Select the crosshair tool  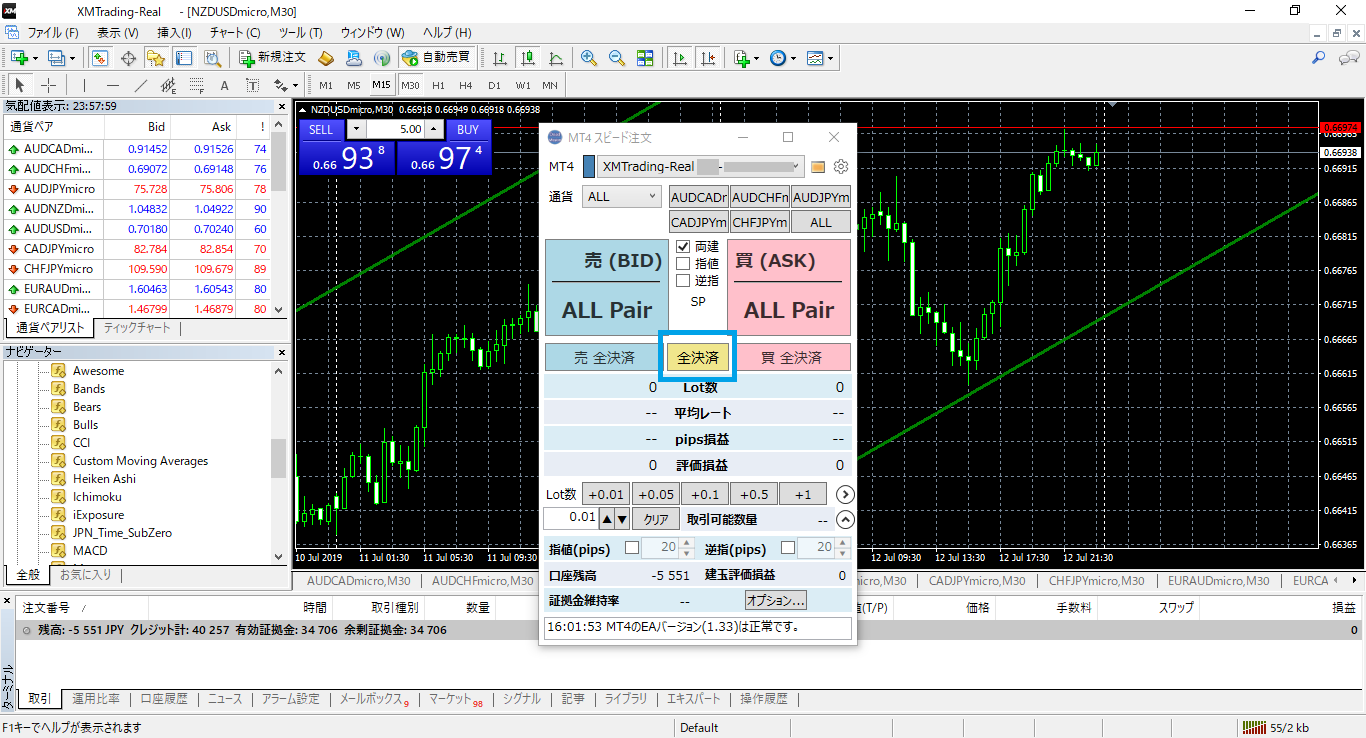48,85
